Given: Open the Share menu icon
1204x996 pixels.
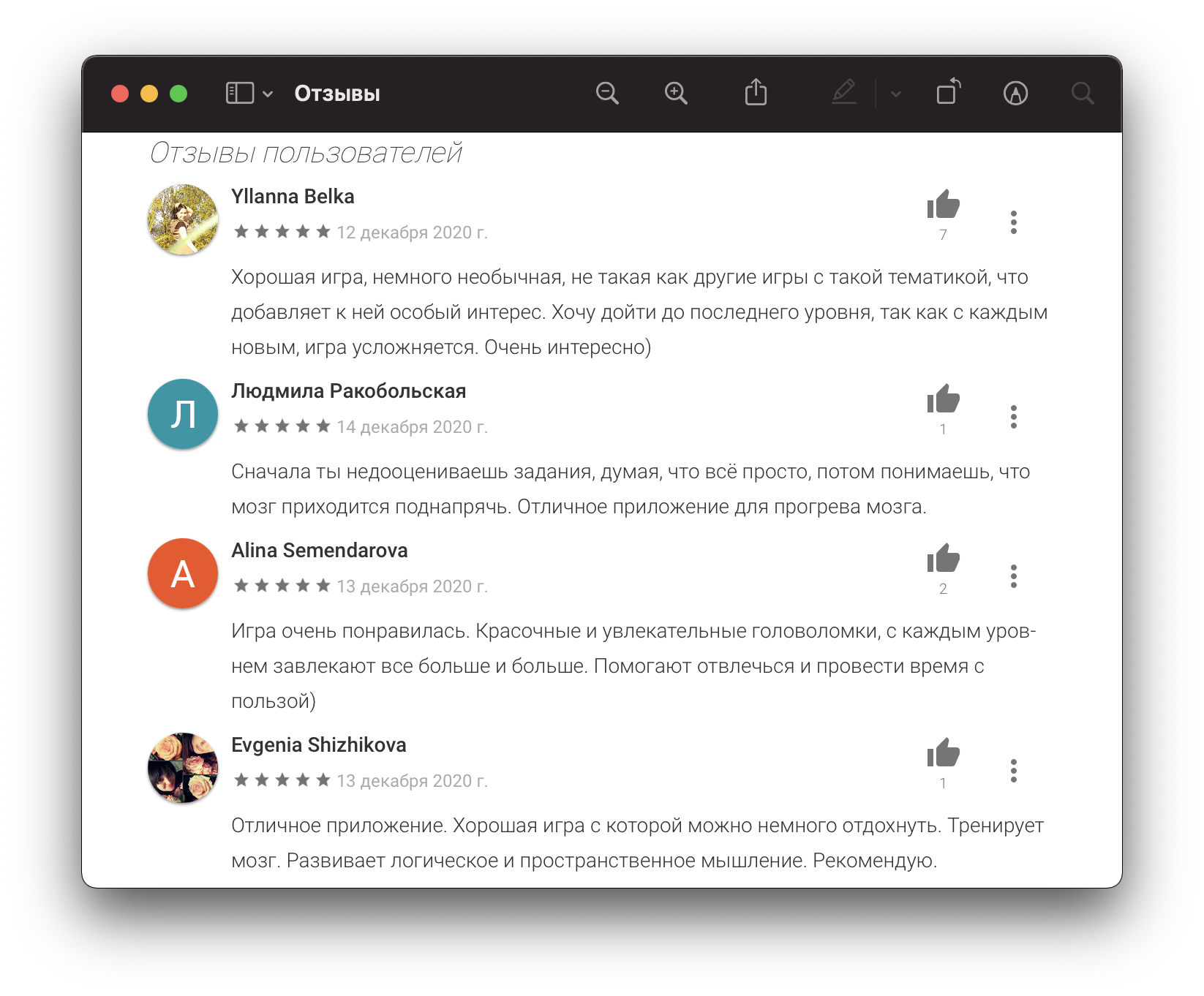Looking at the screenshot, I should click(x=756, y=93).
